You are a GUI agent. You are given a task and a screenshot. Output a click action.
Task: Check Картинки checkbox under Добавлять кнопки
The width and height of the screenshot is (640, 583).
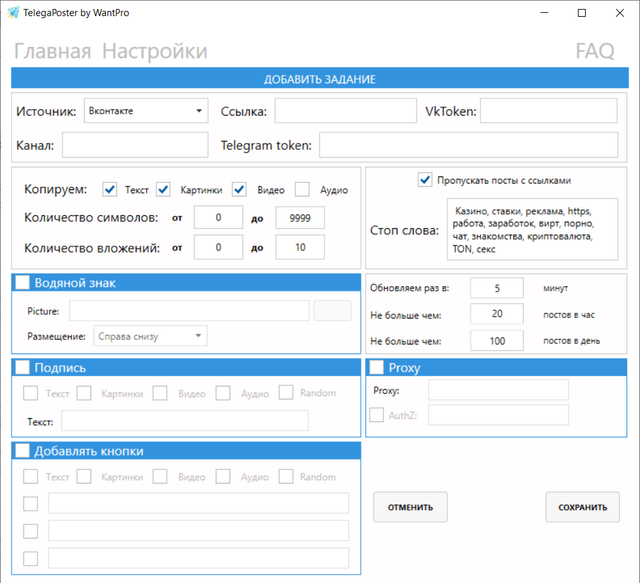[84, 476]
